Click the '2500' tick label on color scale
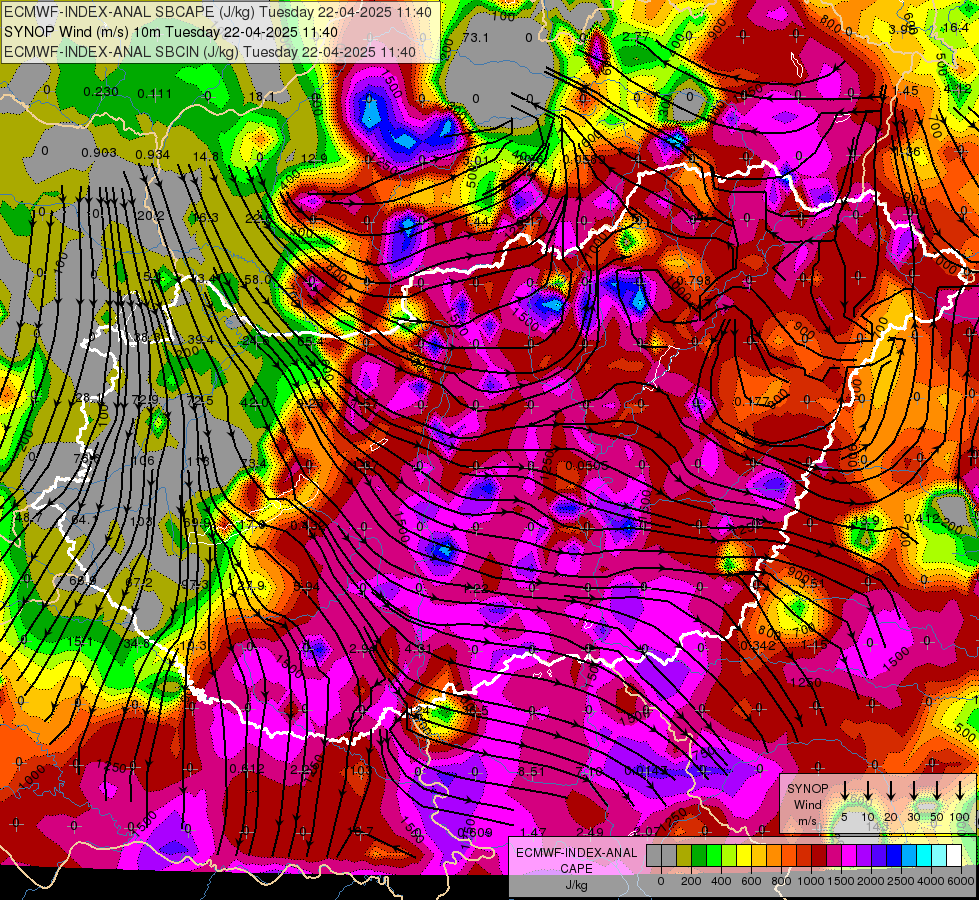 click(x=901, y=881)
